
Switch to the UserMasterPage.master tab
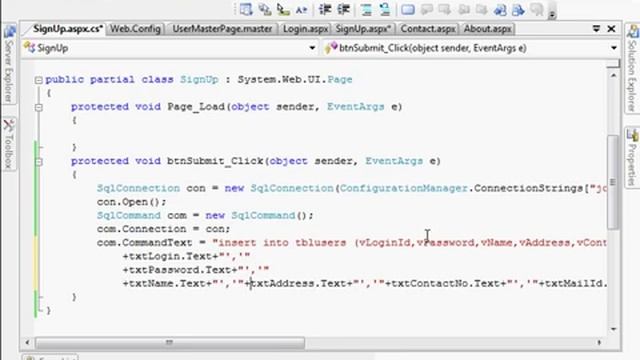click(222, 29)
